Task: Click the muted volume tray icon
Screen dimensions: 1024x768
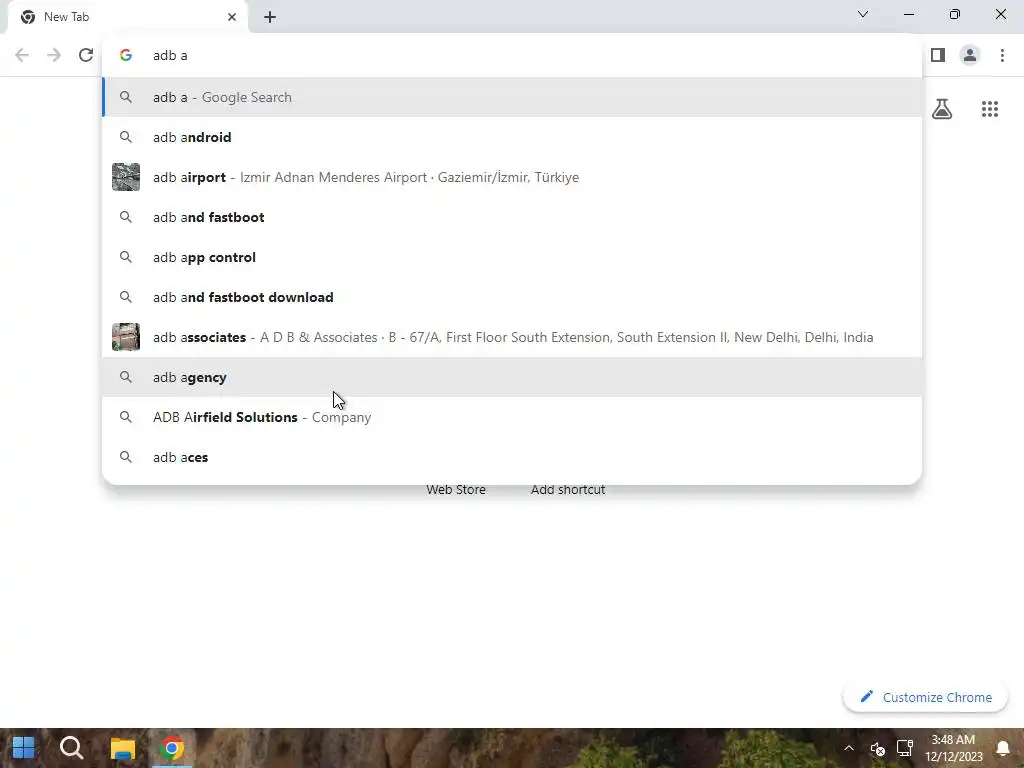Action: point(878,748)
